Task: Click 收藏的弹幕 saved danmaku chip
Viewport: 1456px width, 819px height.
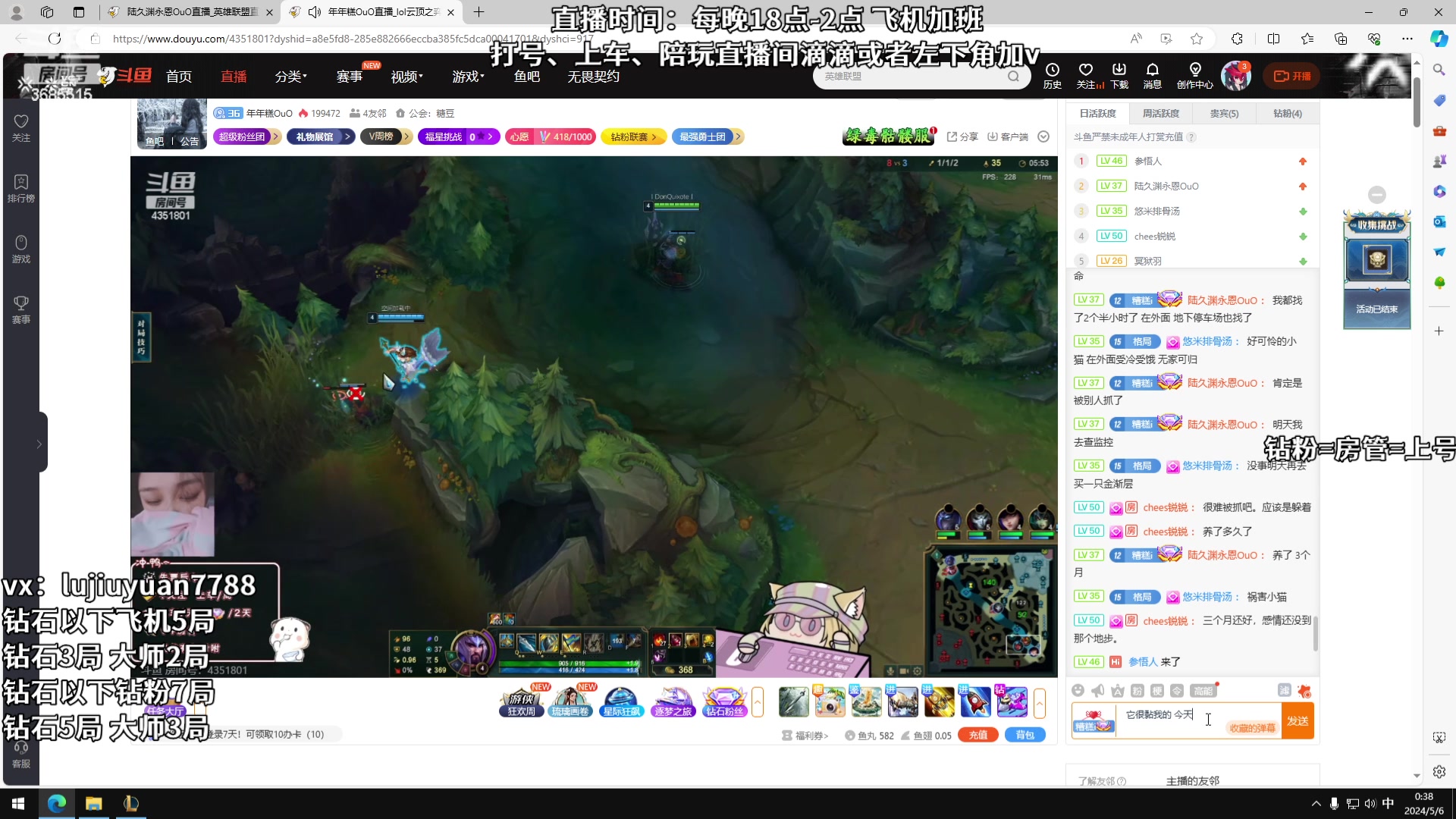Action: [x=1252, y=728]
